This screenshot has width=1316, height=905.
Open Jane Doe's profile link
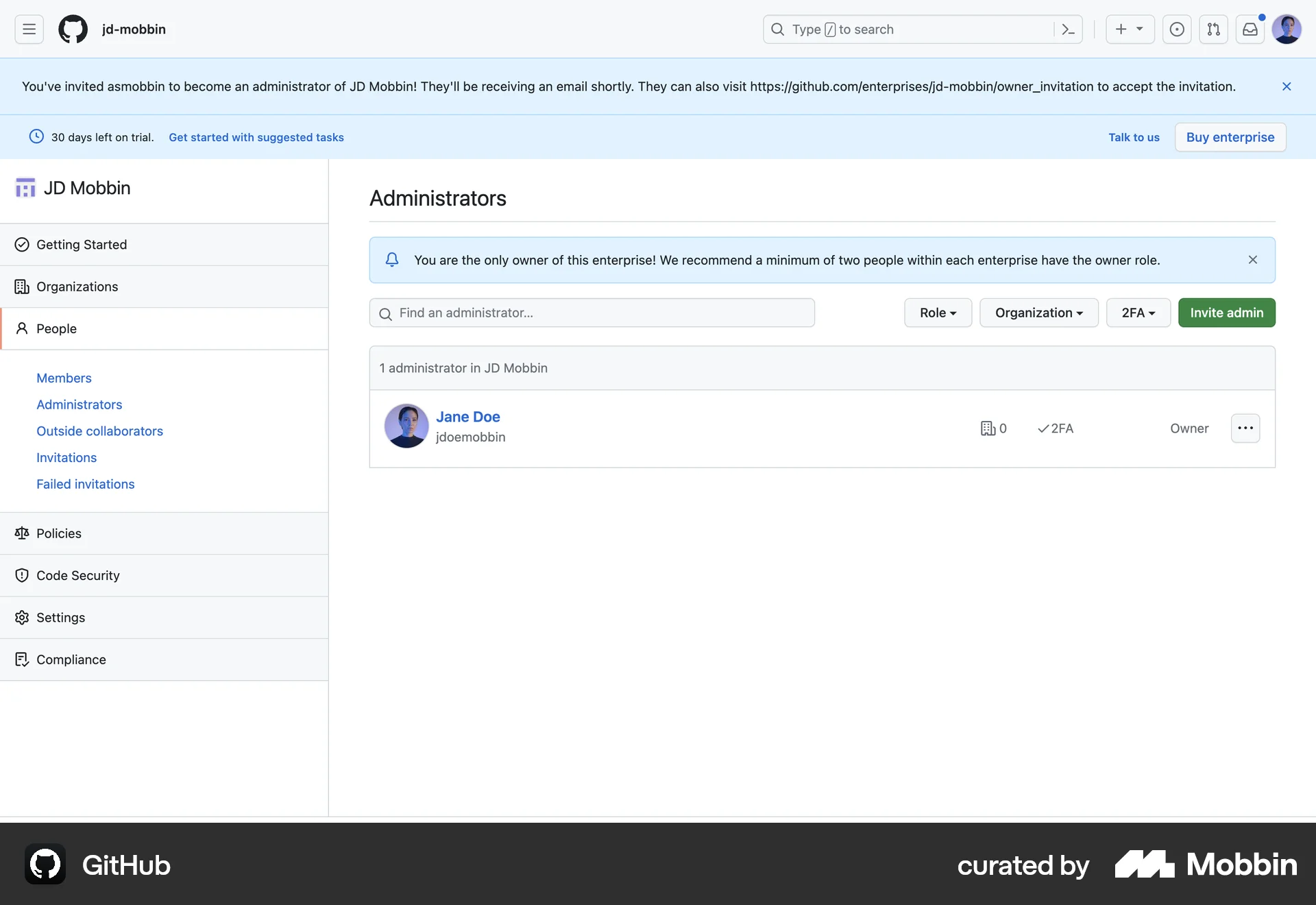[x=468, y=417]
